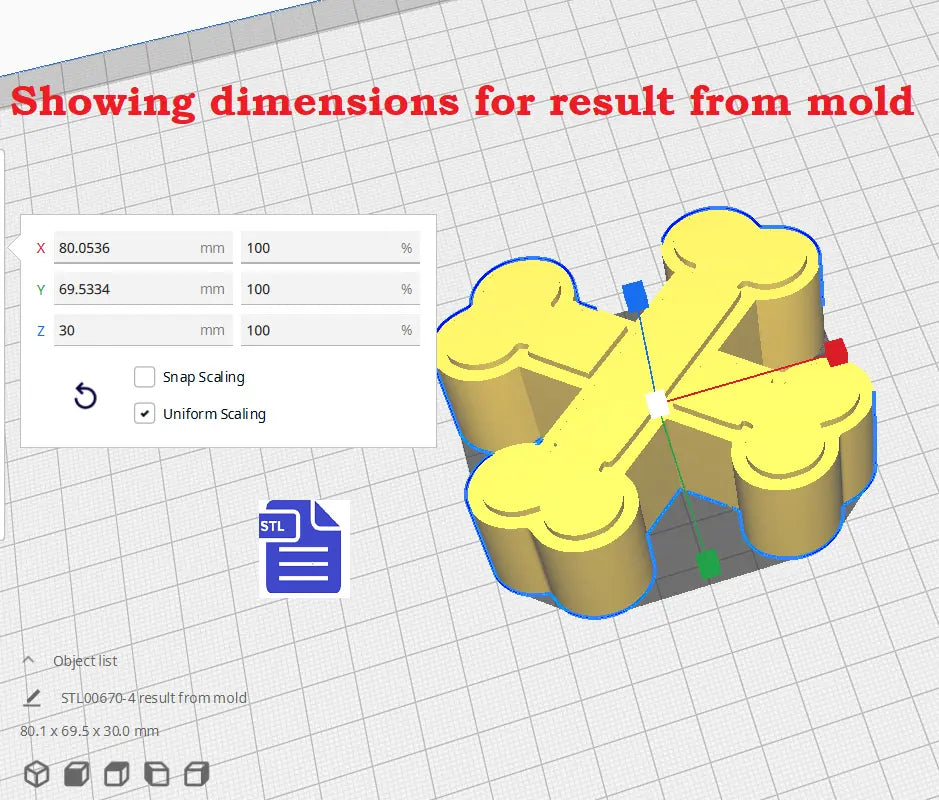
Task: Click the Y dimension field showing 69.5334 mm
Action: [x=142, y=289]
